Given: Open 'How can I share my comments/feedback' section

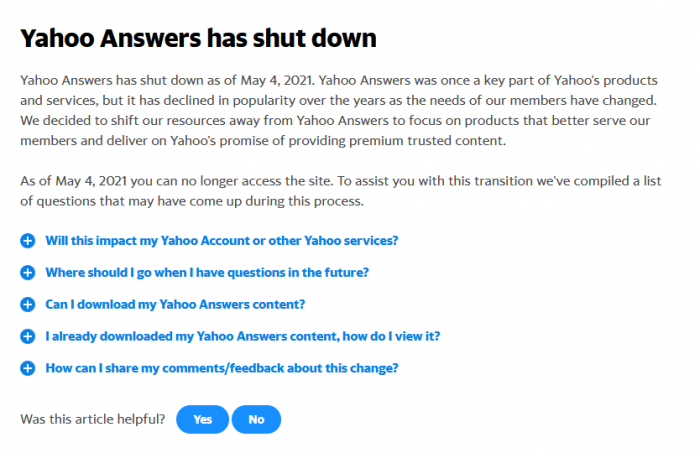Looking at the screenshot, I should [x=221, y=368].
